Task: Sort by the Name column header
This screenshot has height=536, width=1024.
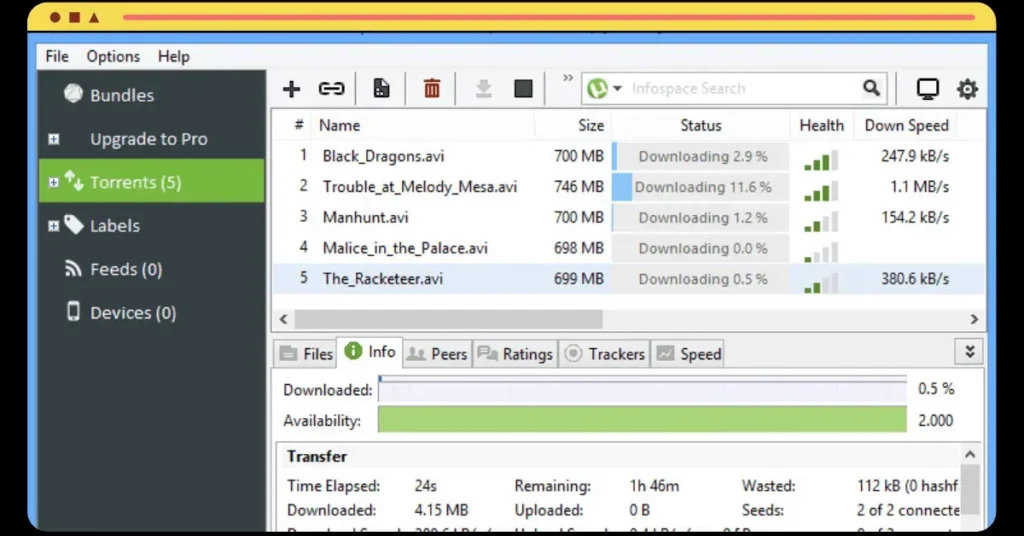Action: (x=340, y=125)
